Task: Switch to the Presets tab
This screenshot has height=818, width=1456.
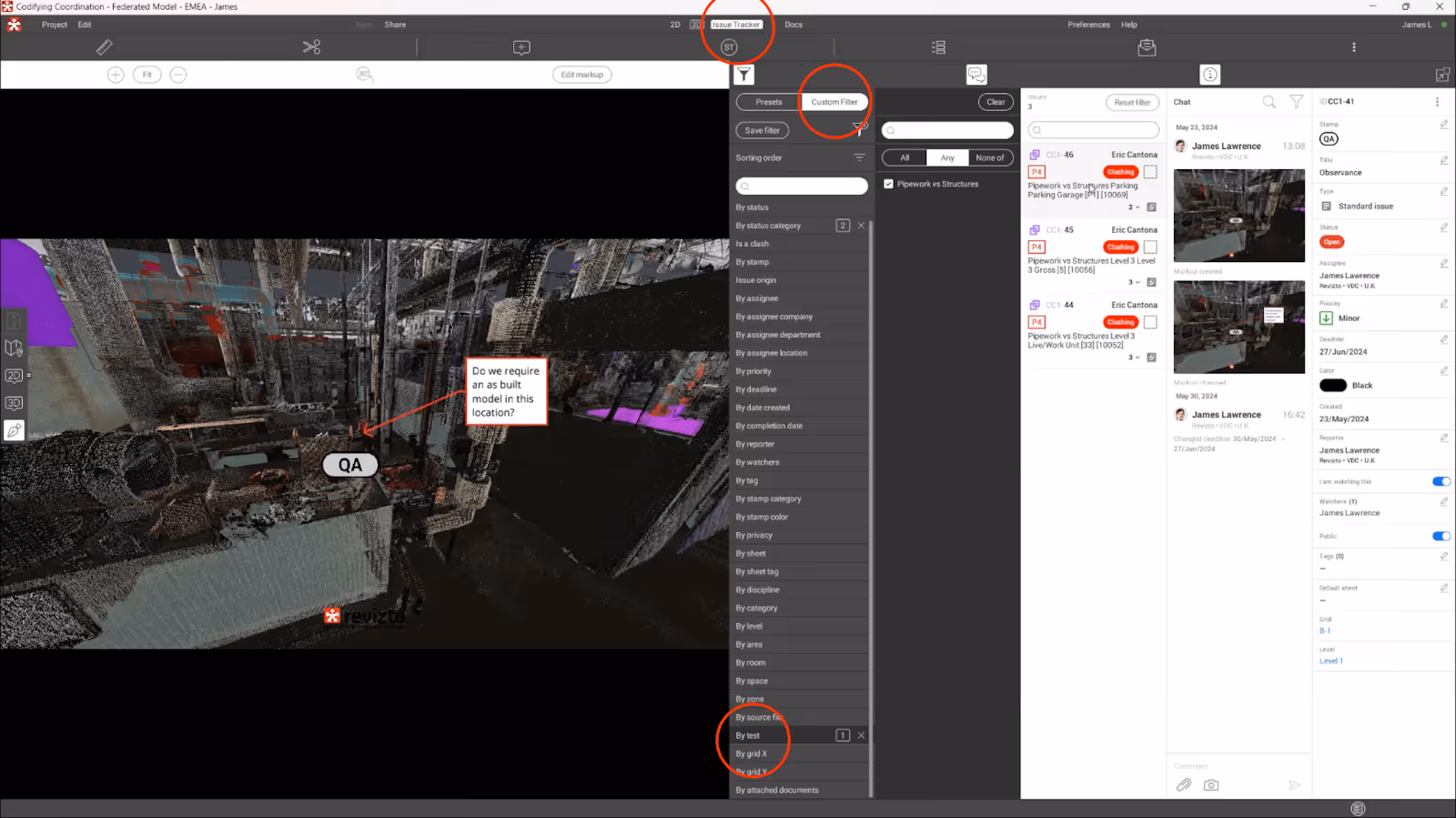Action: click(x=768, y=102)
